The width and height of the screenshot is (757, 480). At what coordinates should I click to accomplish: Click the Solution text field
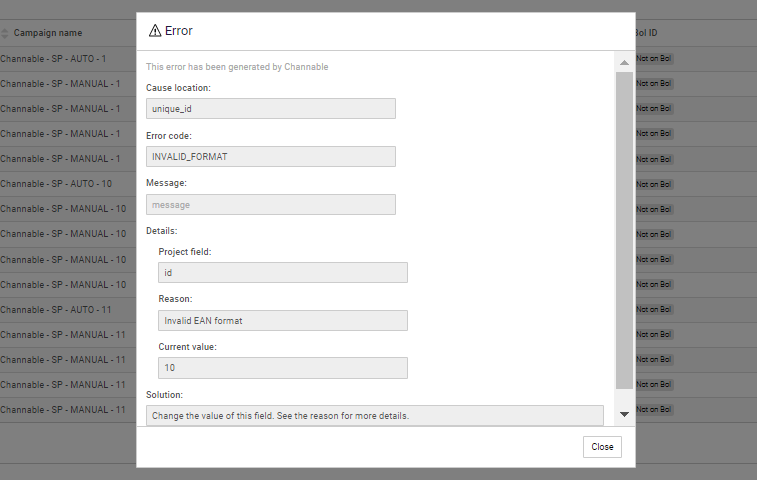tap(374, 415)
